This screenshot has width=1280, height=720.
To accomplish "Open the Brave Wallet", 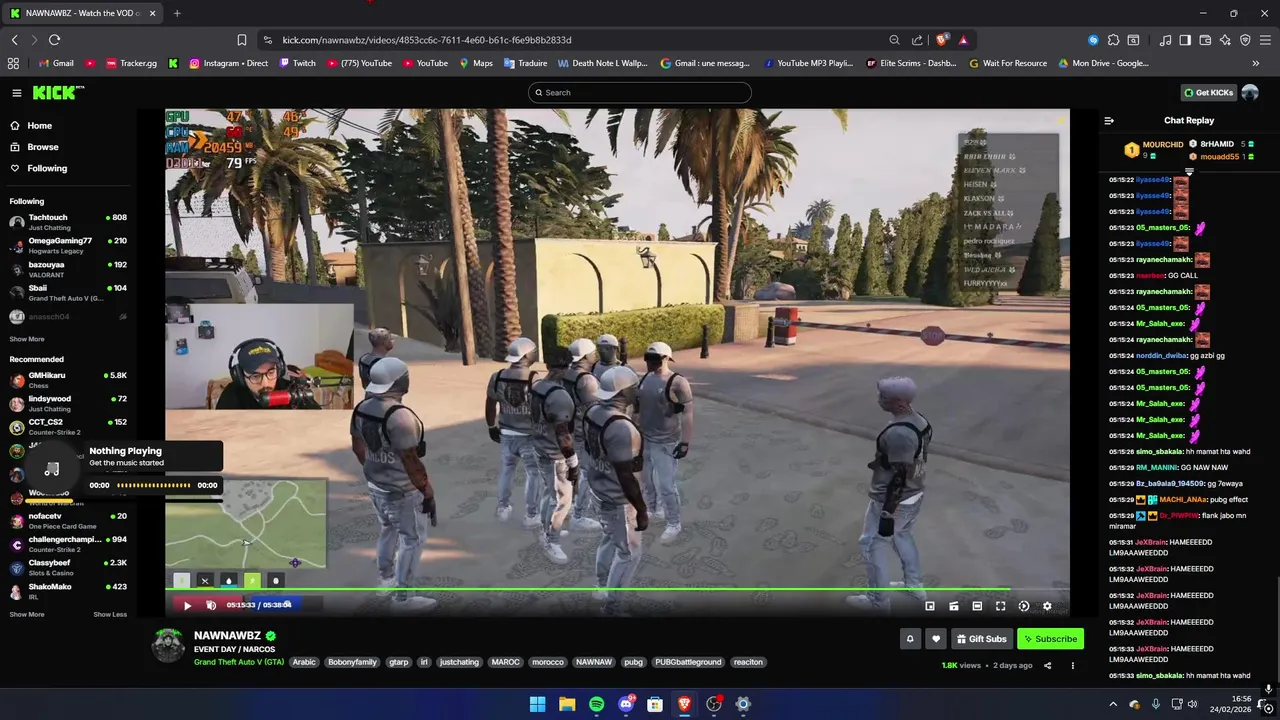I will [x=1205, y=40].
